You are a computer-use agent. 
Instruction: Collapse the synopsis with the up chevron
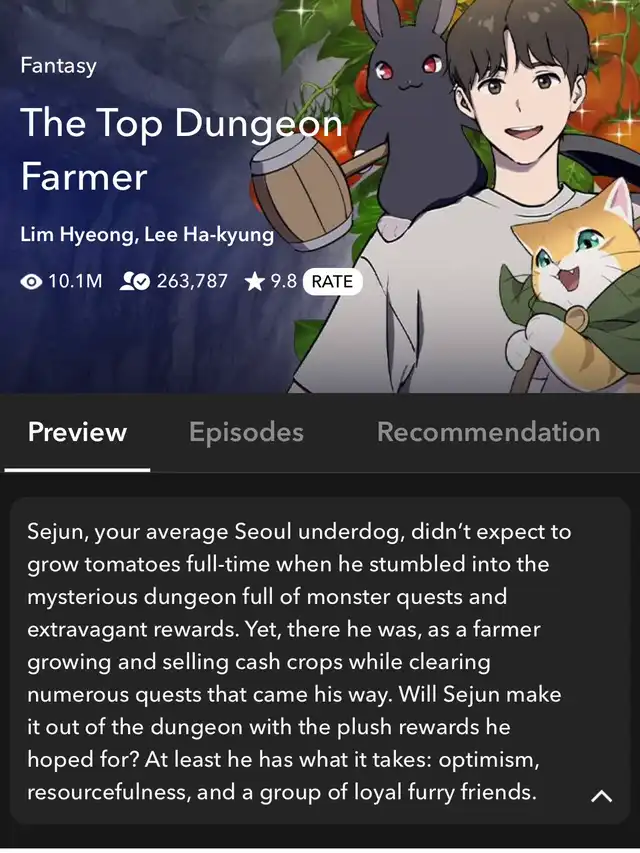click(601, 796)
